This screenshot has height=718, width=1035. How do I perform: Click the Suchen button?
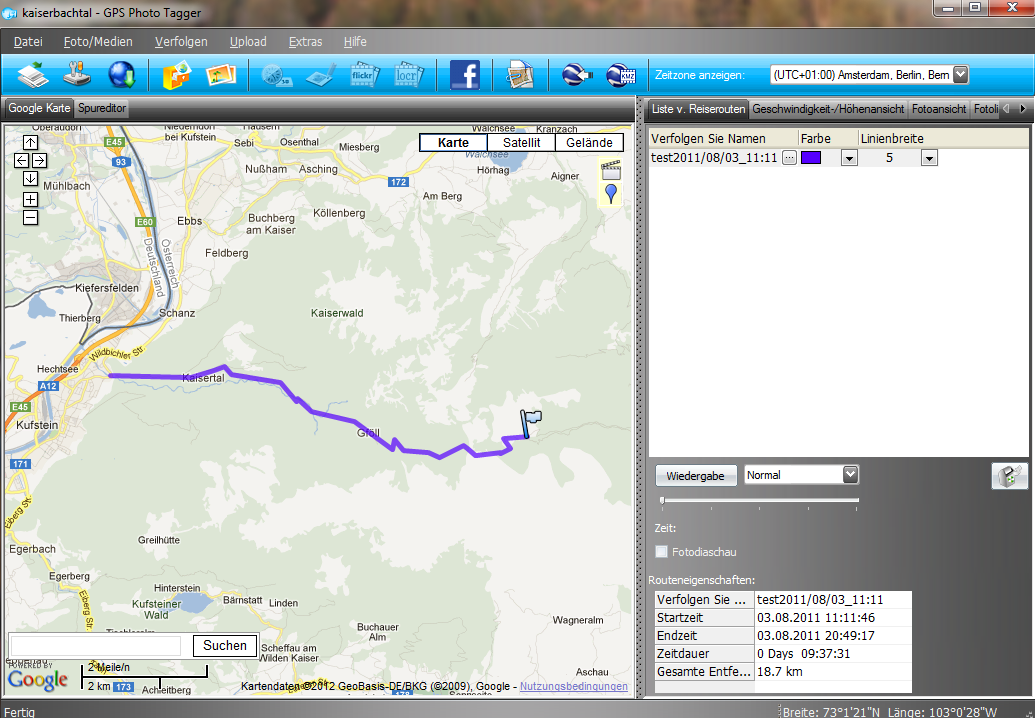point(225,646)
